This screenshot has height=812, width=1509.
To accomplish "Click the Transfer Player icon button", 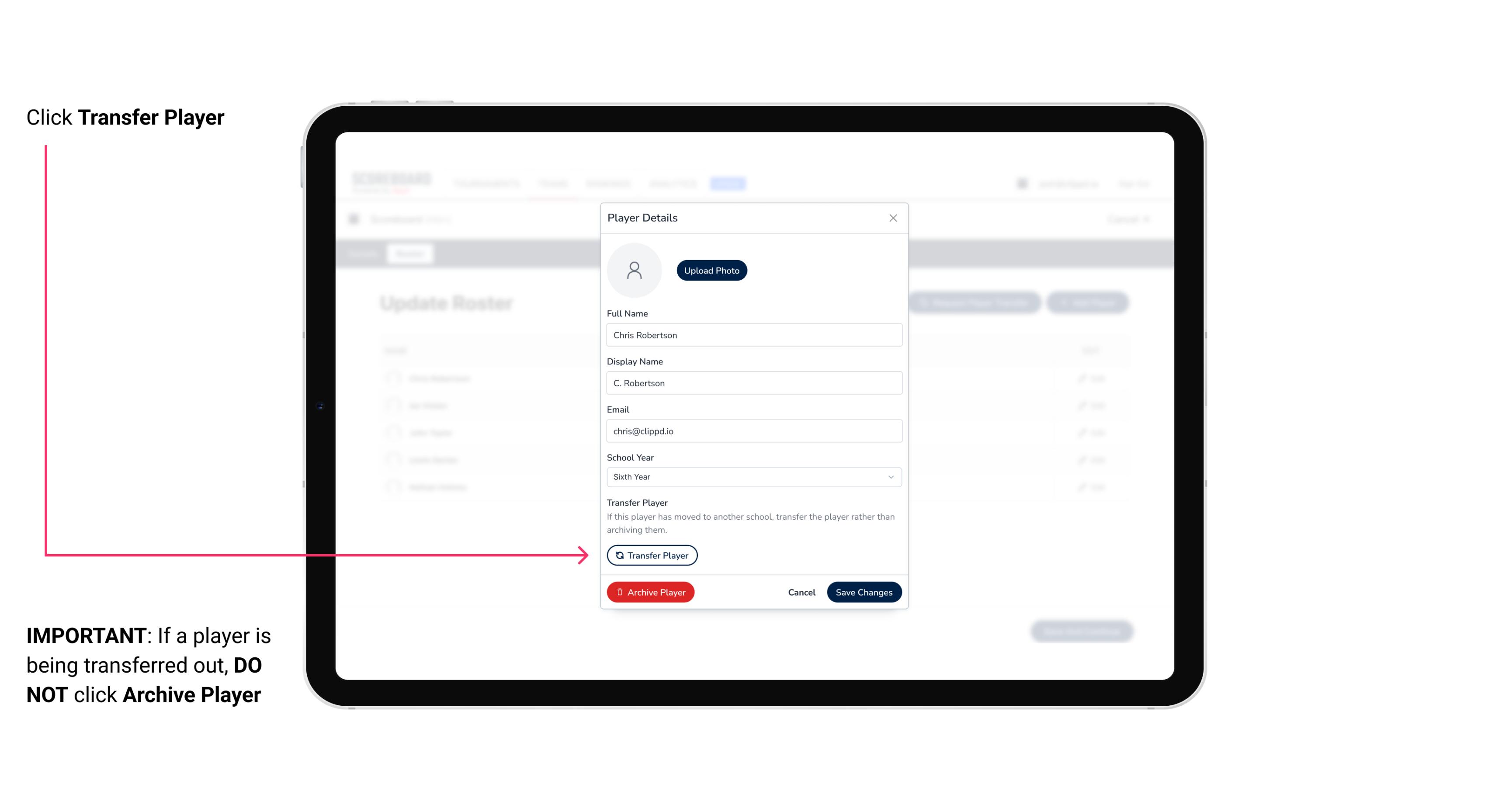I will tap(651, 555).
